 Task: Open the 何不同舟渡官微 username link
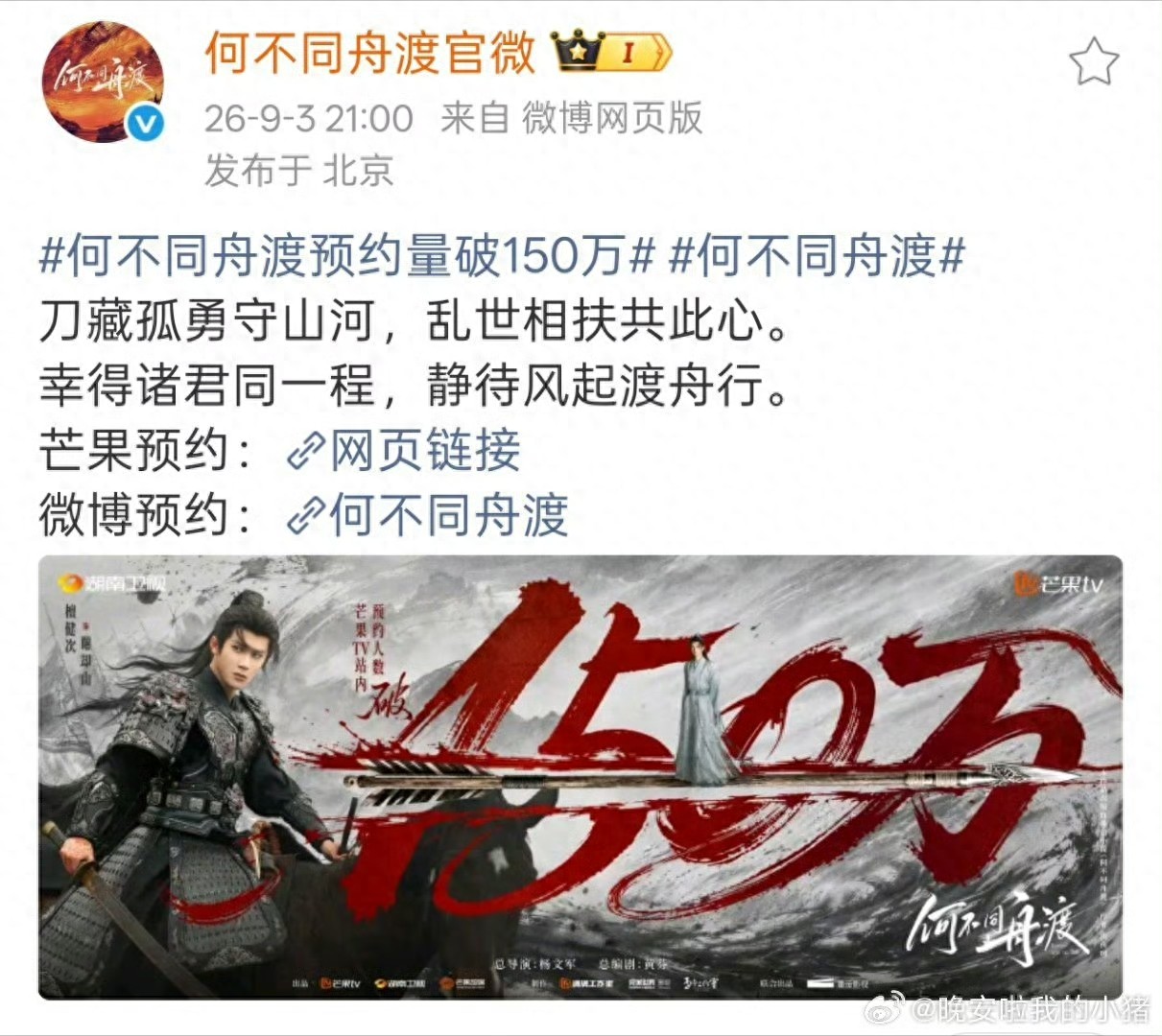tap(369, 53)
